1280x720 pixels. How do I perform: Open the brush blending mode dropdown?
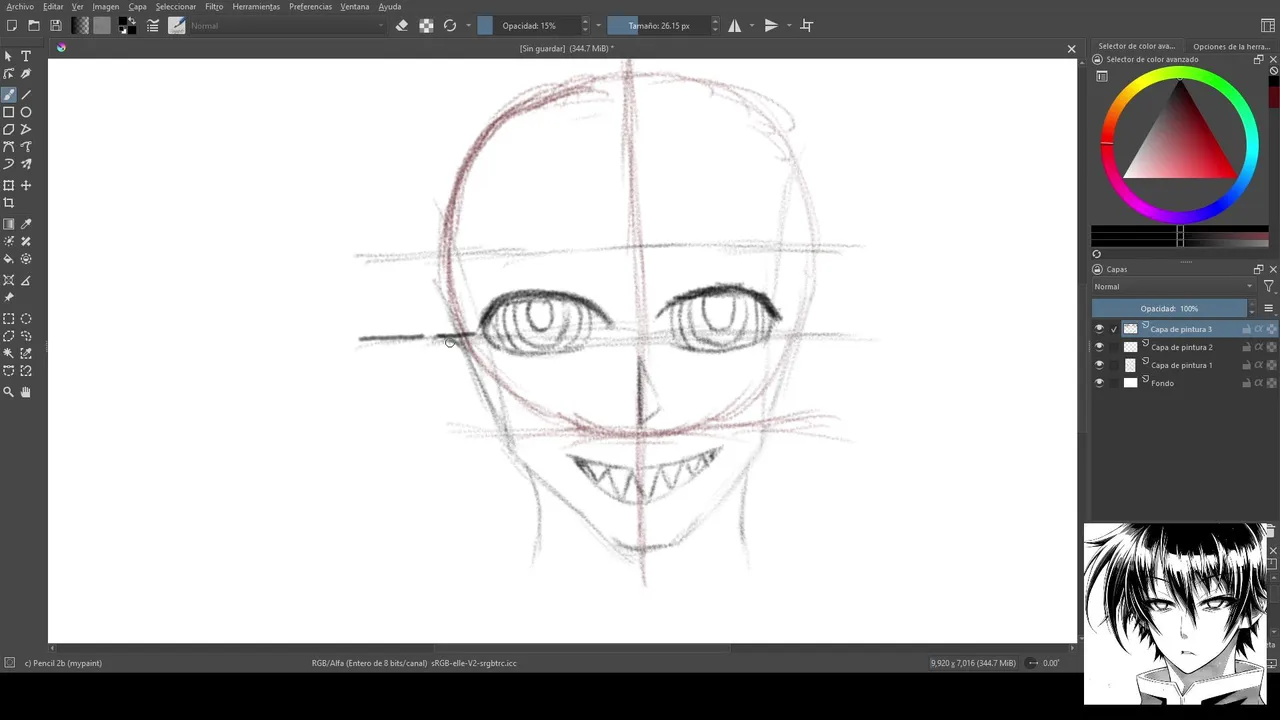point(288,26)
